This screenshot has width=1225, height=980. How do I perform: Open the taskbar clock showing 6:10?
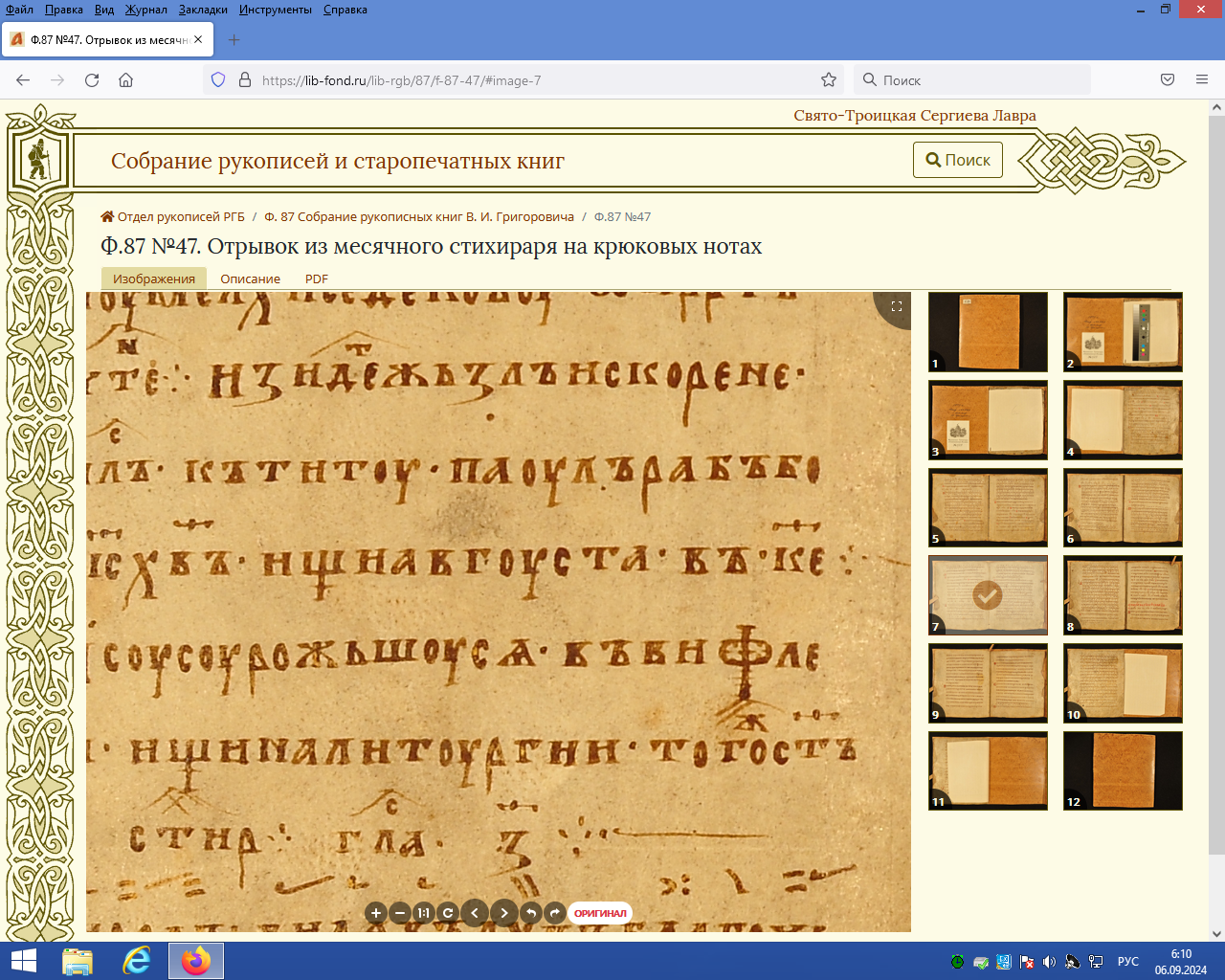1181,962
